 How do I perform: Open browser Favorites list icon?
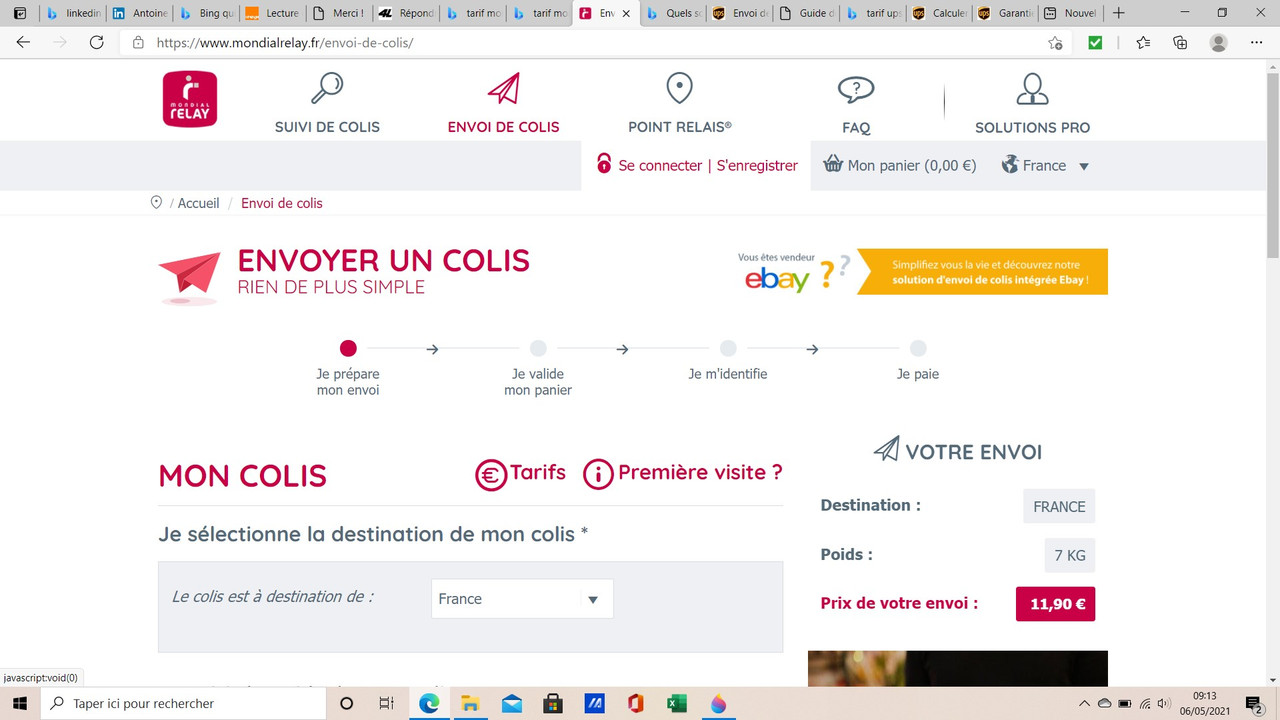click(1143, 42)
